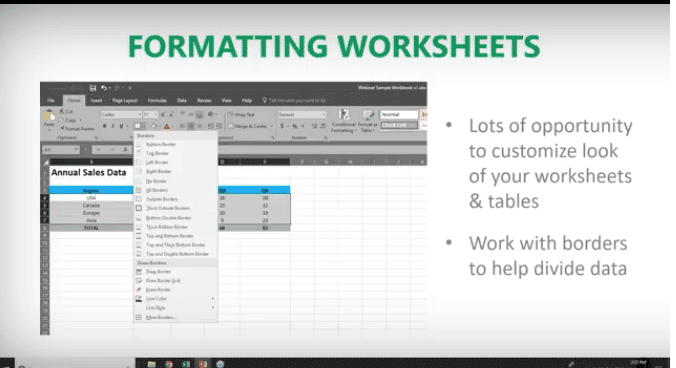Click the Copy command
The image size is (676, 368).
click(69, 120)
